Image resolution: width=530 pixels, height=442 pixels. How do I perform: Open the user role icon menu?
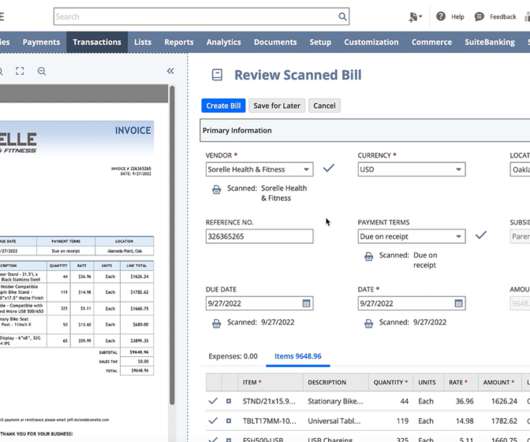pos(415,17)
